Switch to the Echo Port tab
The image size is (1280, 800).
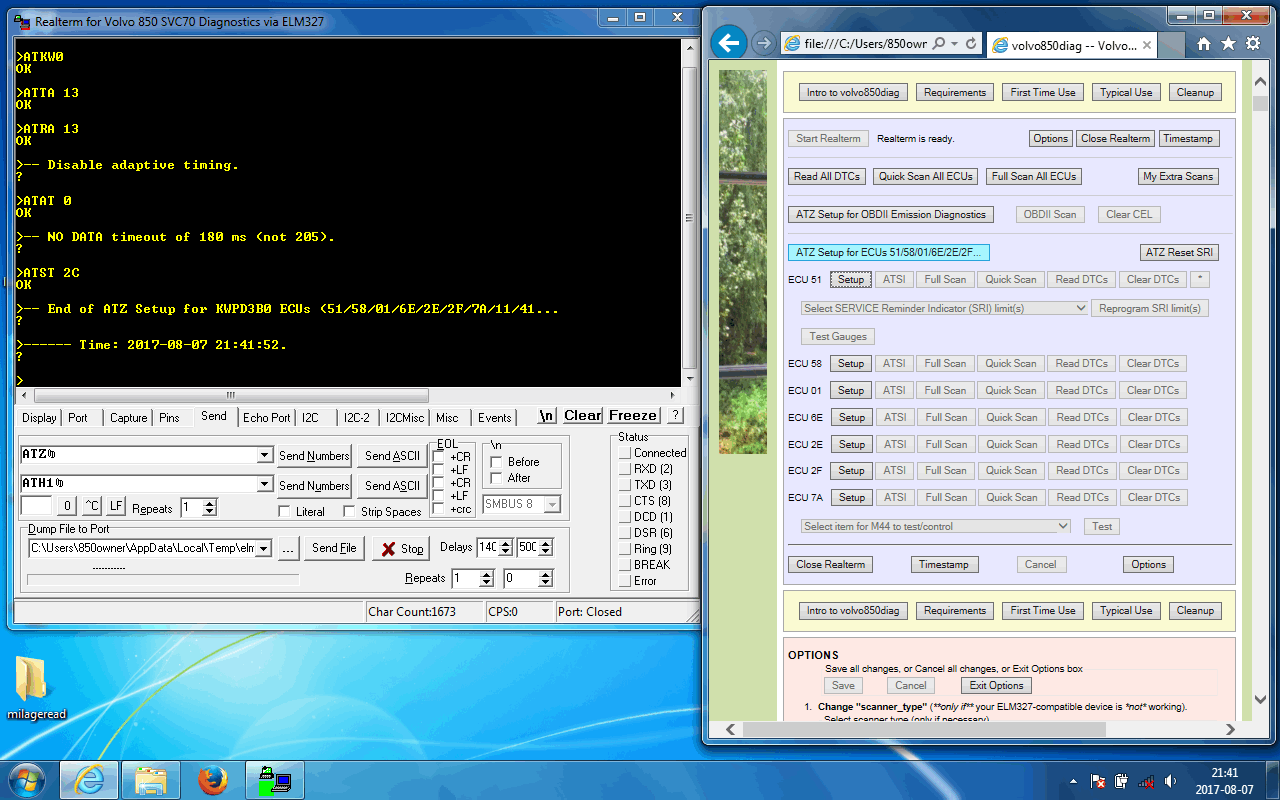[x=267, y=417]
